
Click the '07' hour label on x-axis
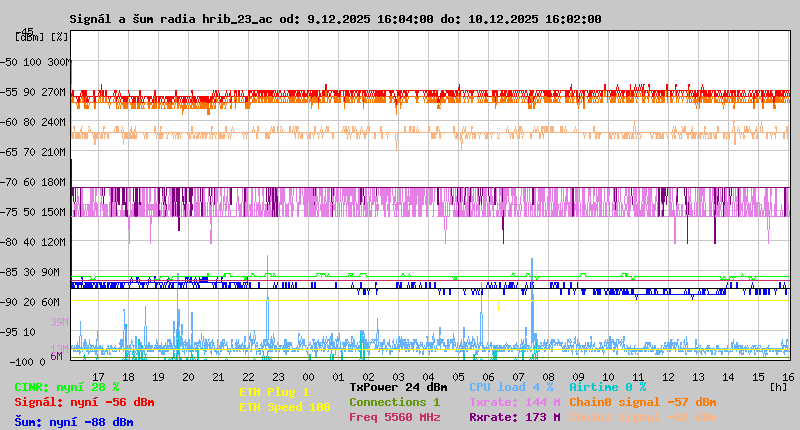coord(518,377)
